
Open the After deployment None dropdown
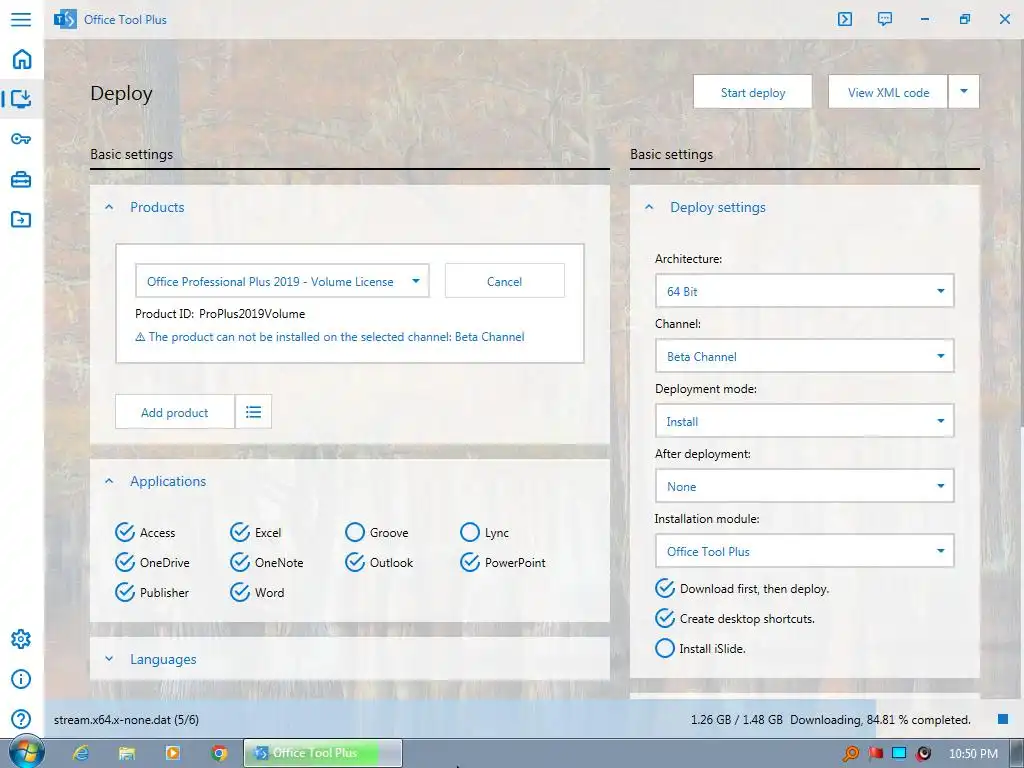click(x=805, y=486)
